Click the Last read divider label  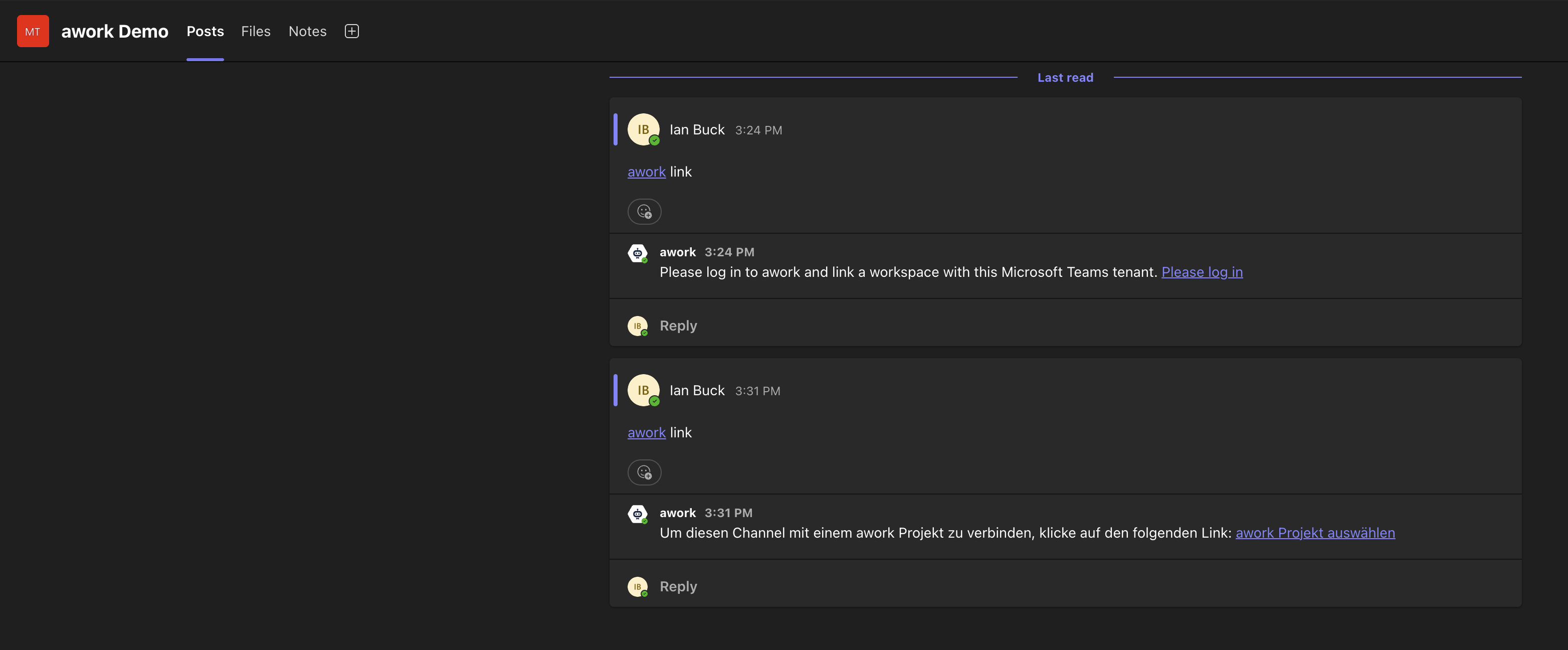coord(1065,77)
